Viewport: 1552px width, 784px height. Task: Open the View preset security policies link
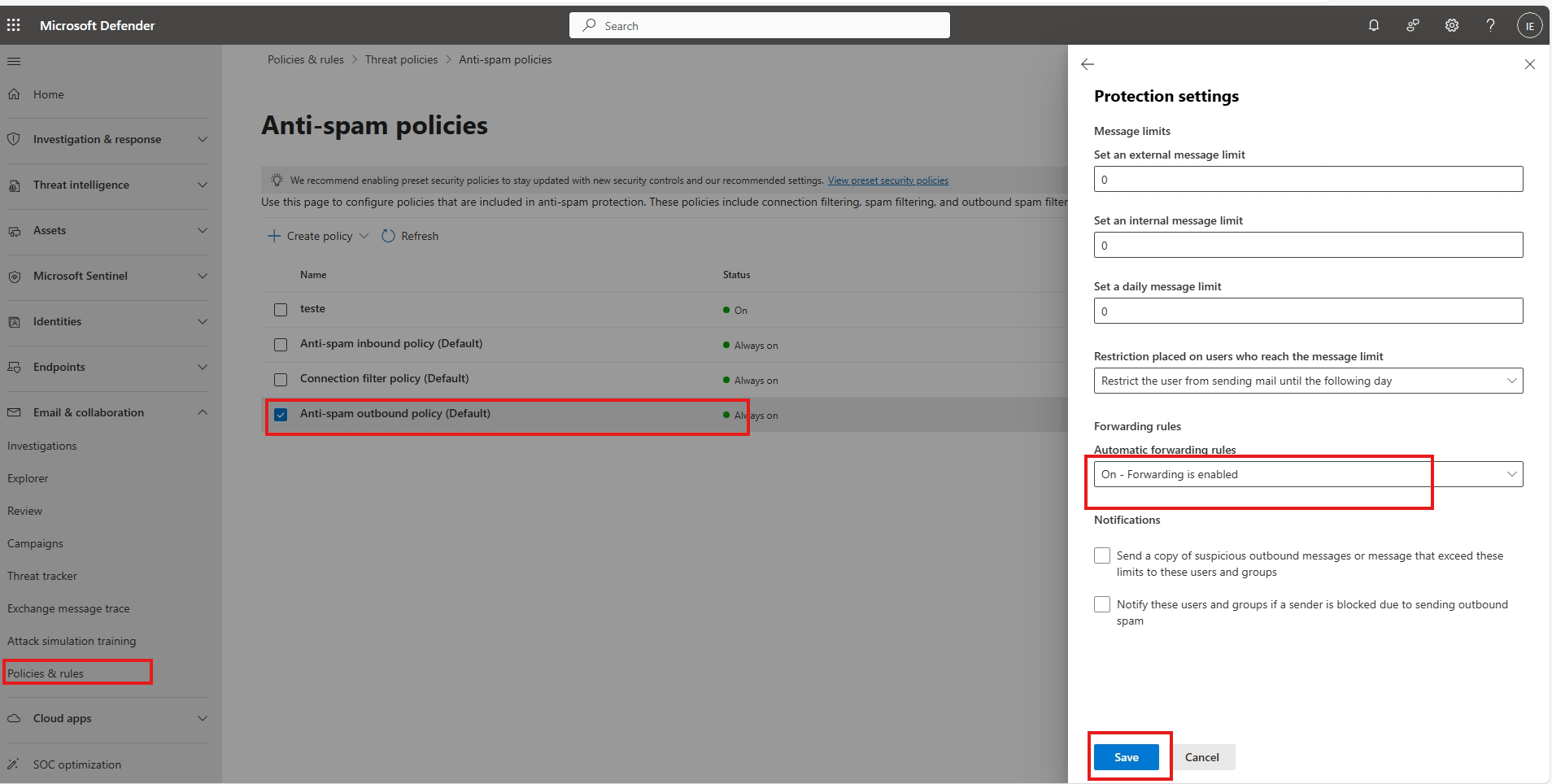pyautogui.click(x=888, y=181)
